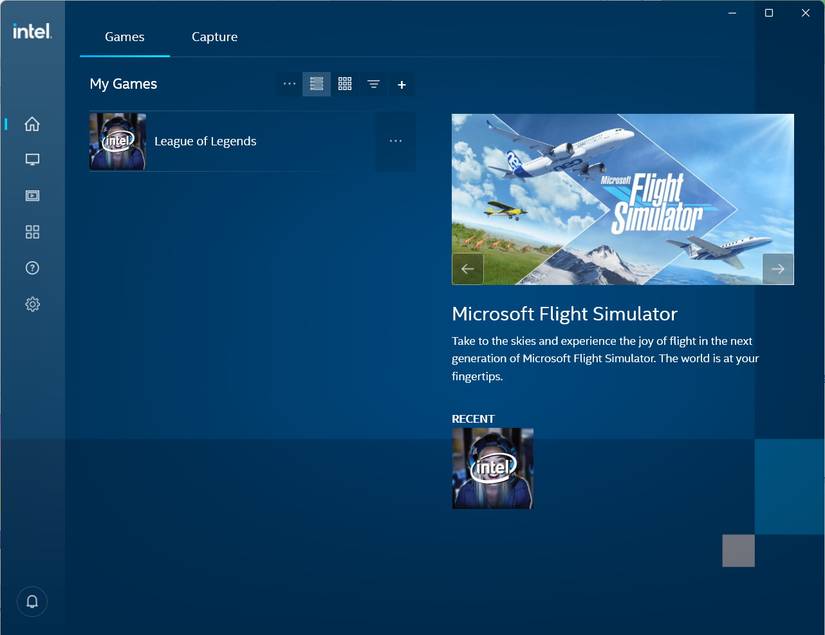Open options menu for League of Legends
Screen dimensions: 825x635
pos(395,141)
